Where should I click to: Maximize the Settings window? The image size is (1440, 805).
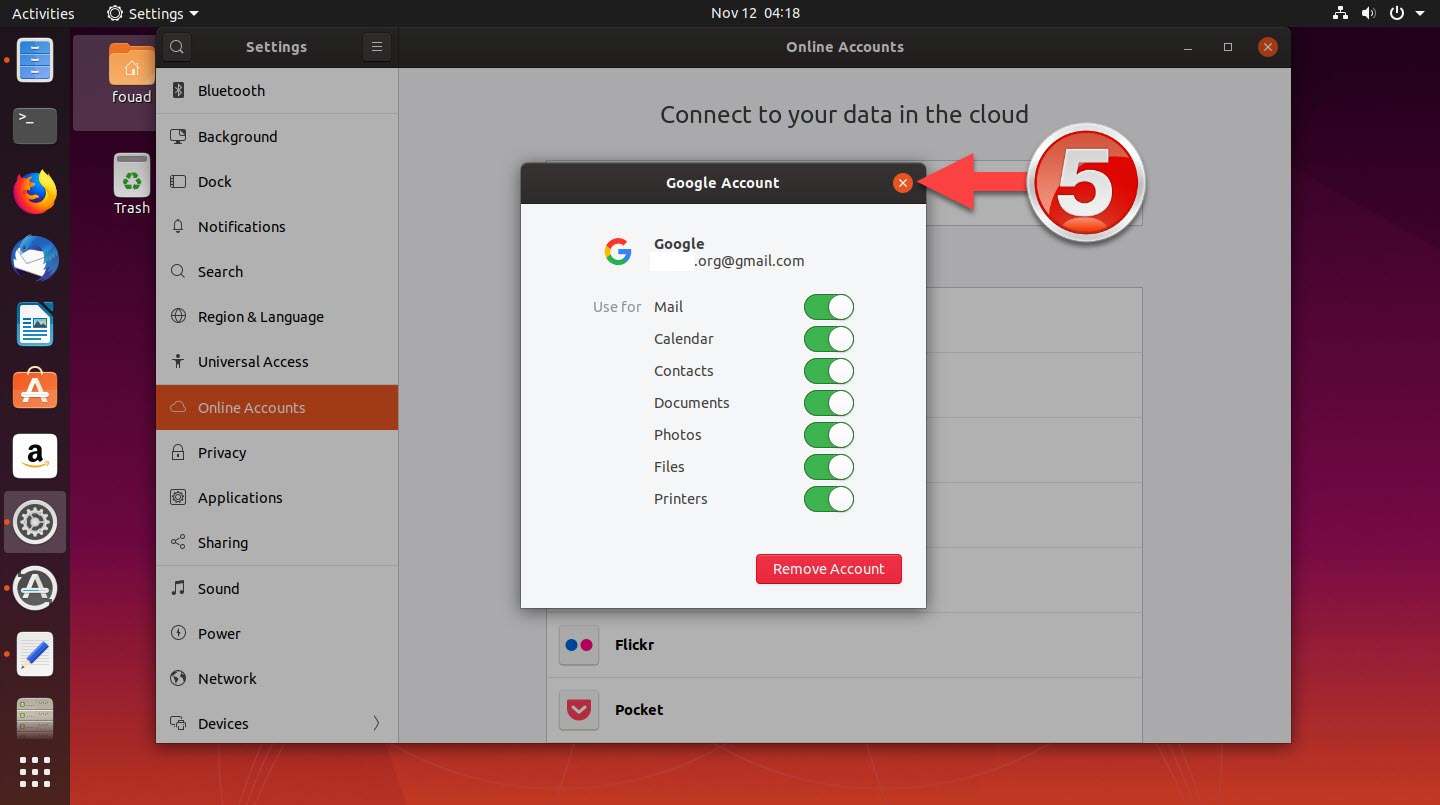coord(1228,47)
